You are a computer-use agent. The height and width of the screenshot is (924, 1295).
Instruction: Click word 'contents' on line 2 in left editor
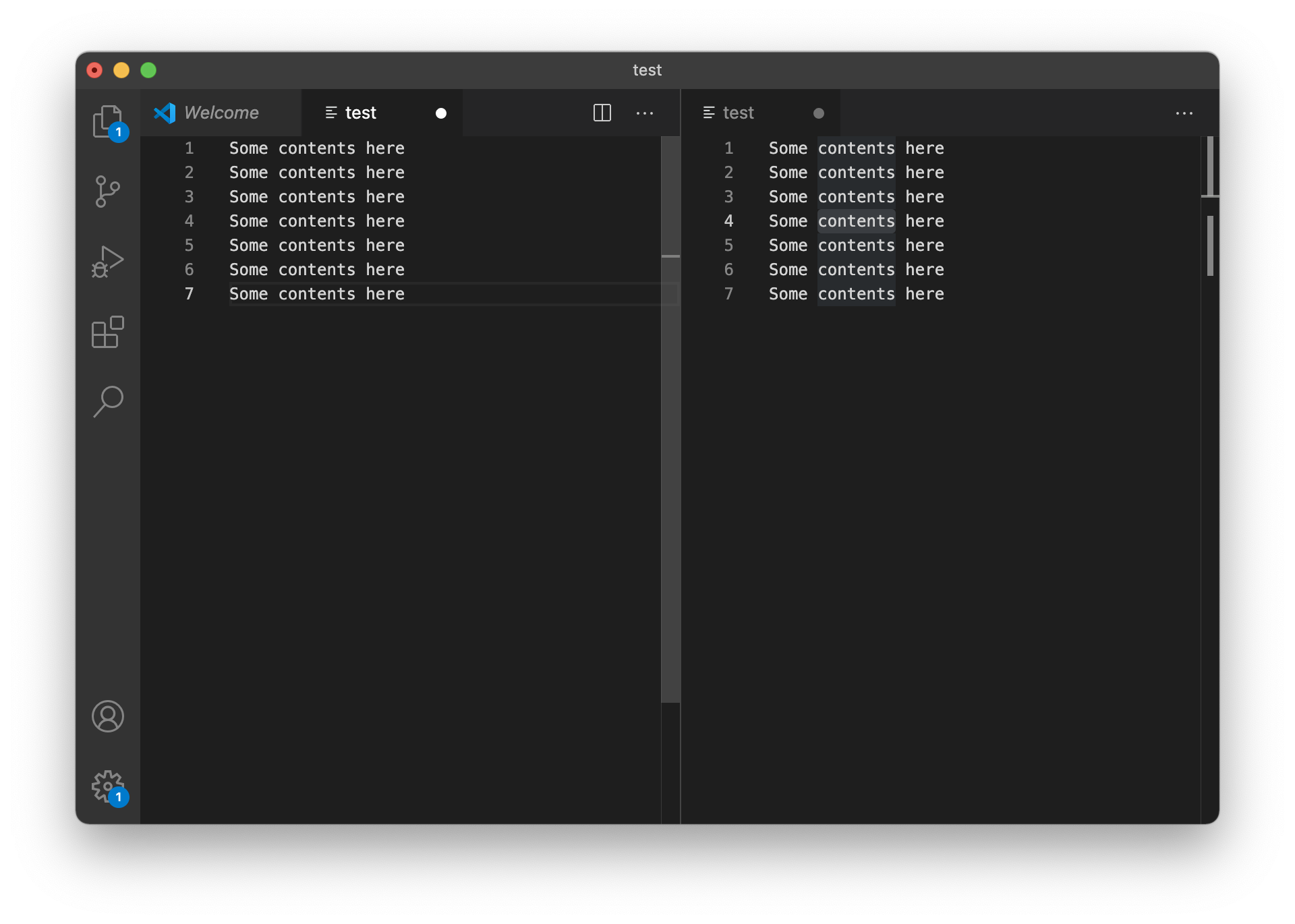[x=317, y=173]
